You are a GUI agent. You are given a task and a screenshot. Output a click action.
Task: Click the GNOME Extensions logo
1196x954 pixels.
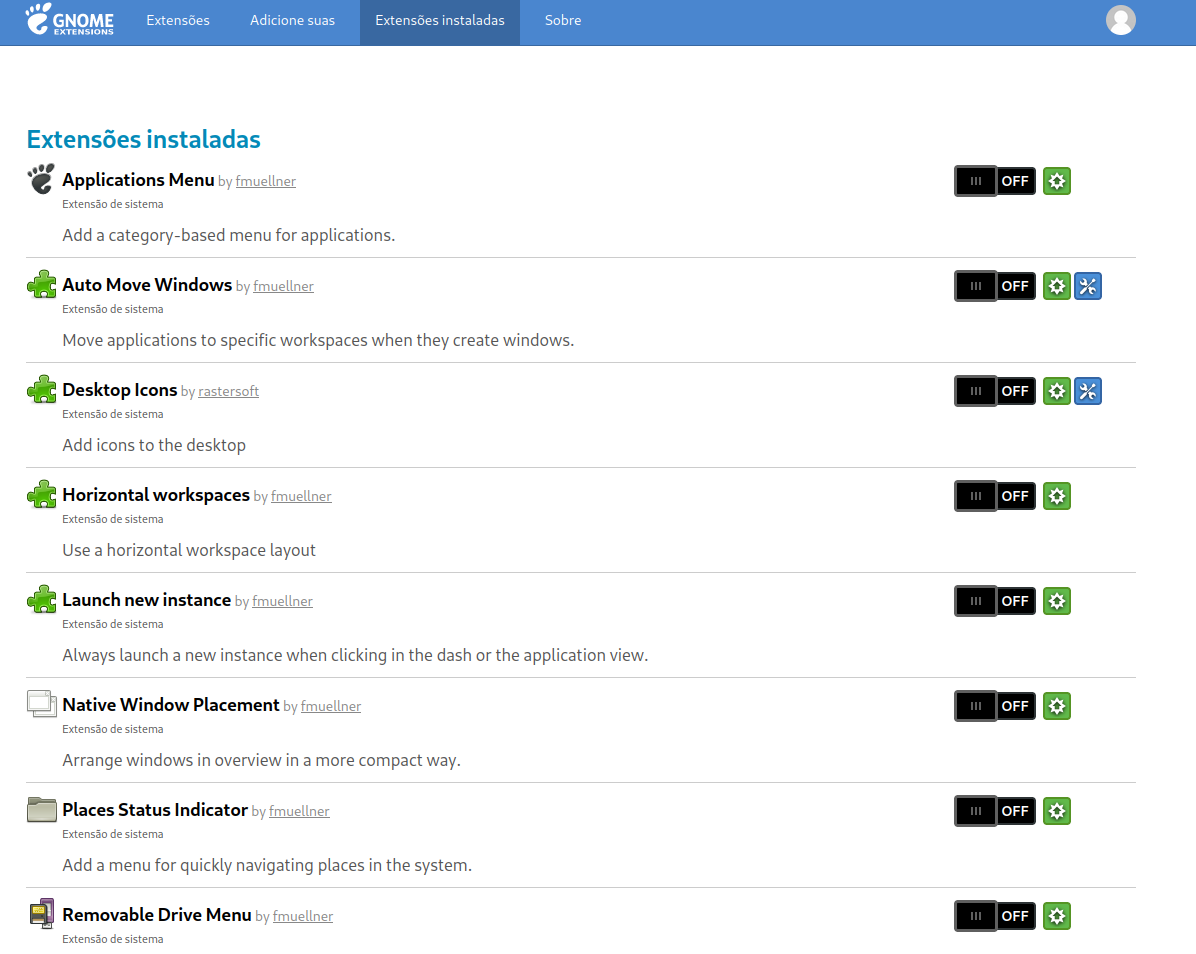tap(69, 20)
